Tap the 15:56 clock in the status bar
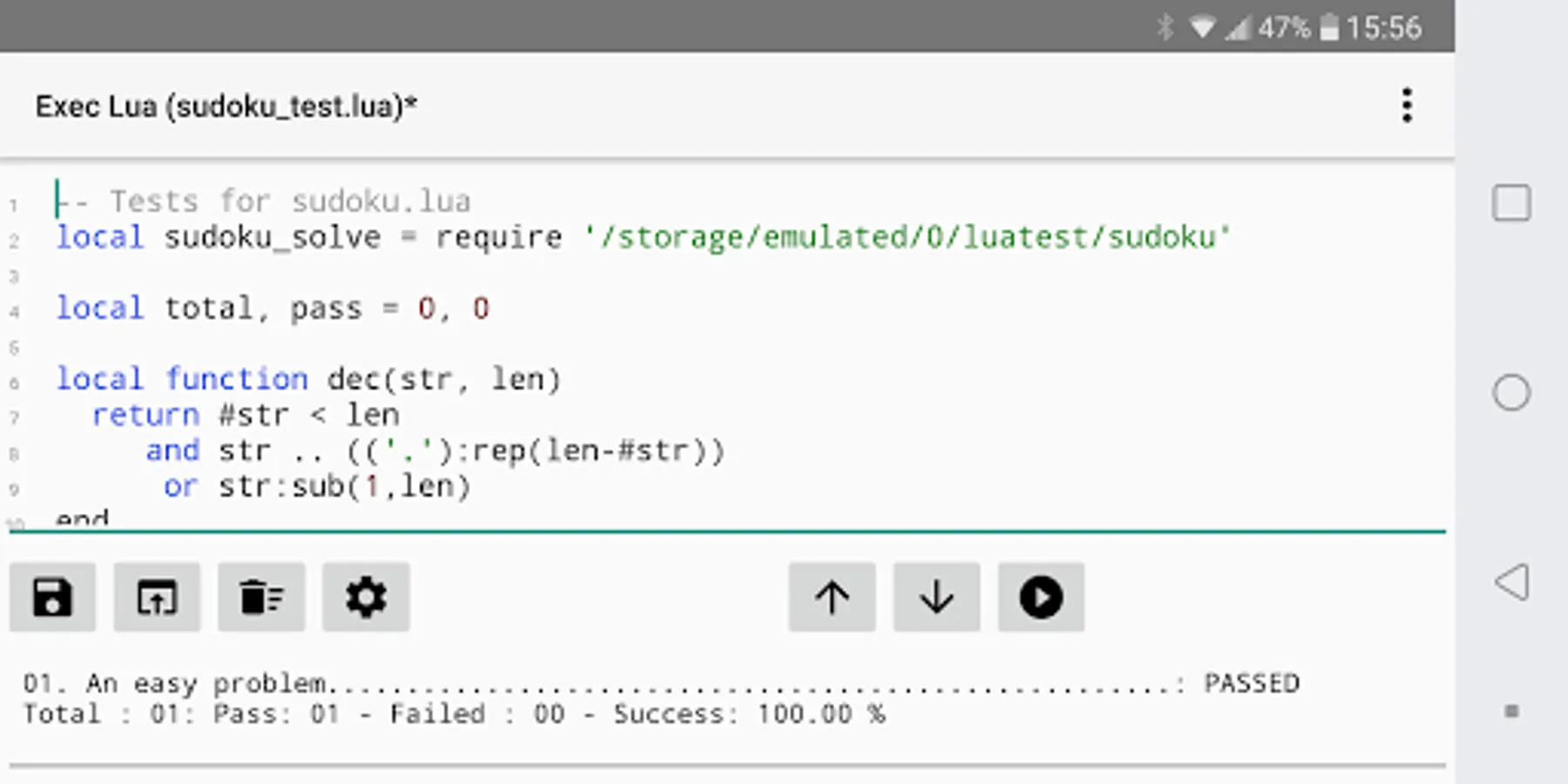 pos(1384,28)
